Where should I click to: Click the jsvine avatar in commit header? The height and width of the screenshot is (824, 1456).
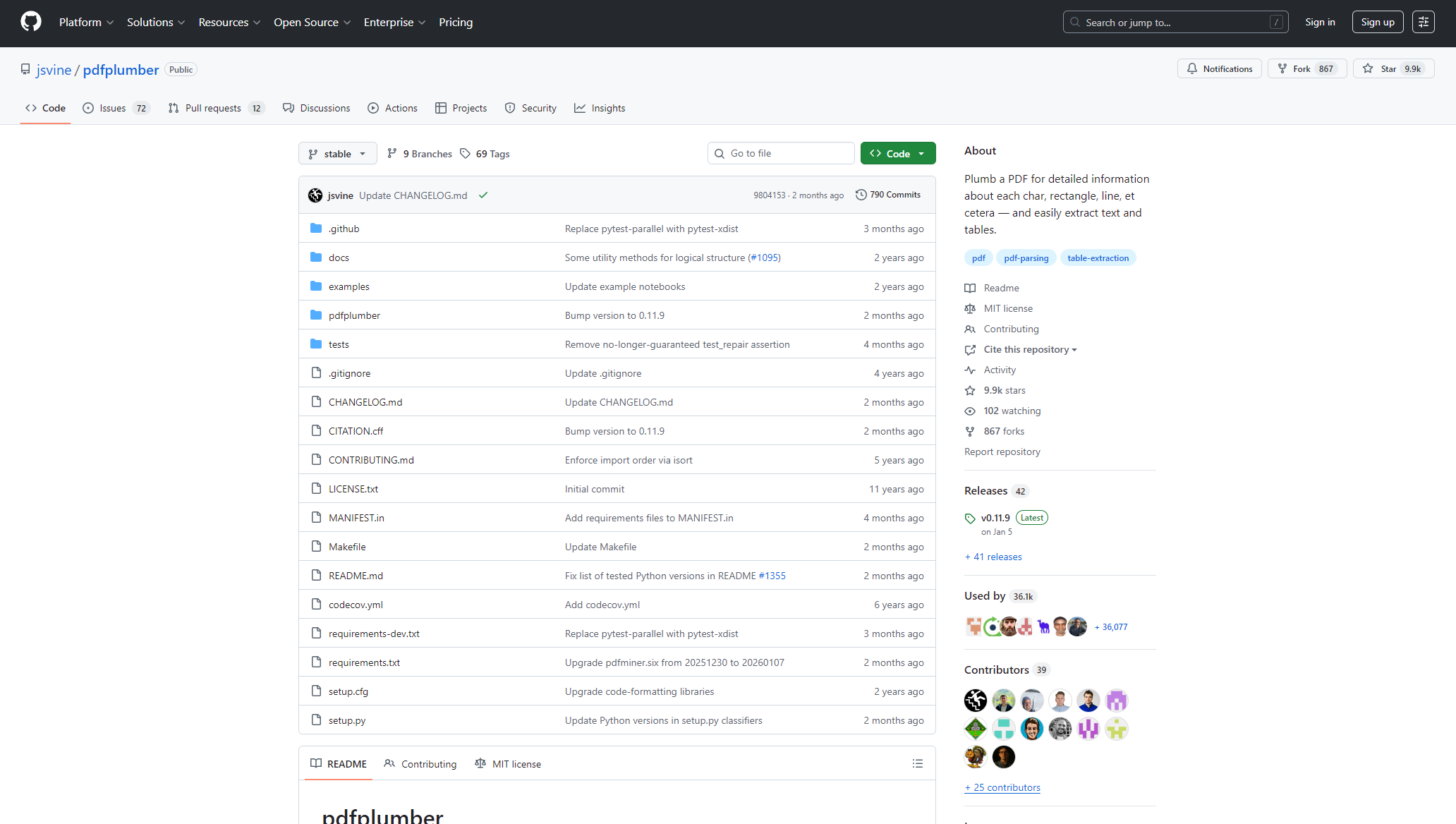click(315, 195)
